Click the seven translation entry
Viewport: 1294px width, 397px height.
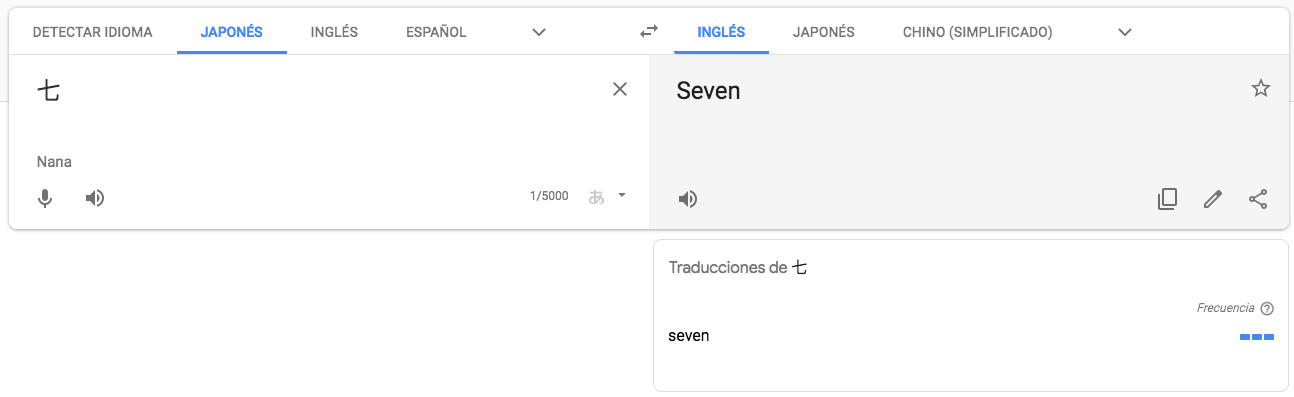click(689, 336)
